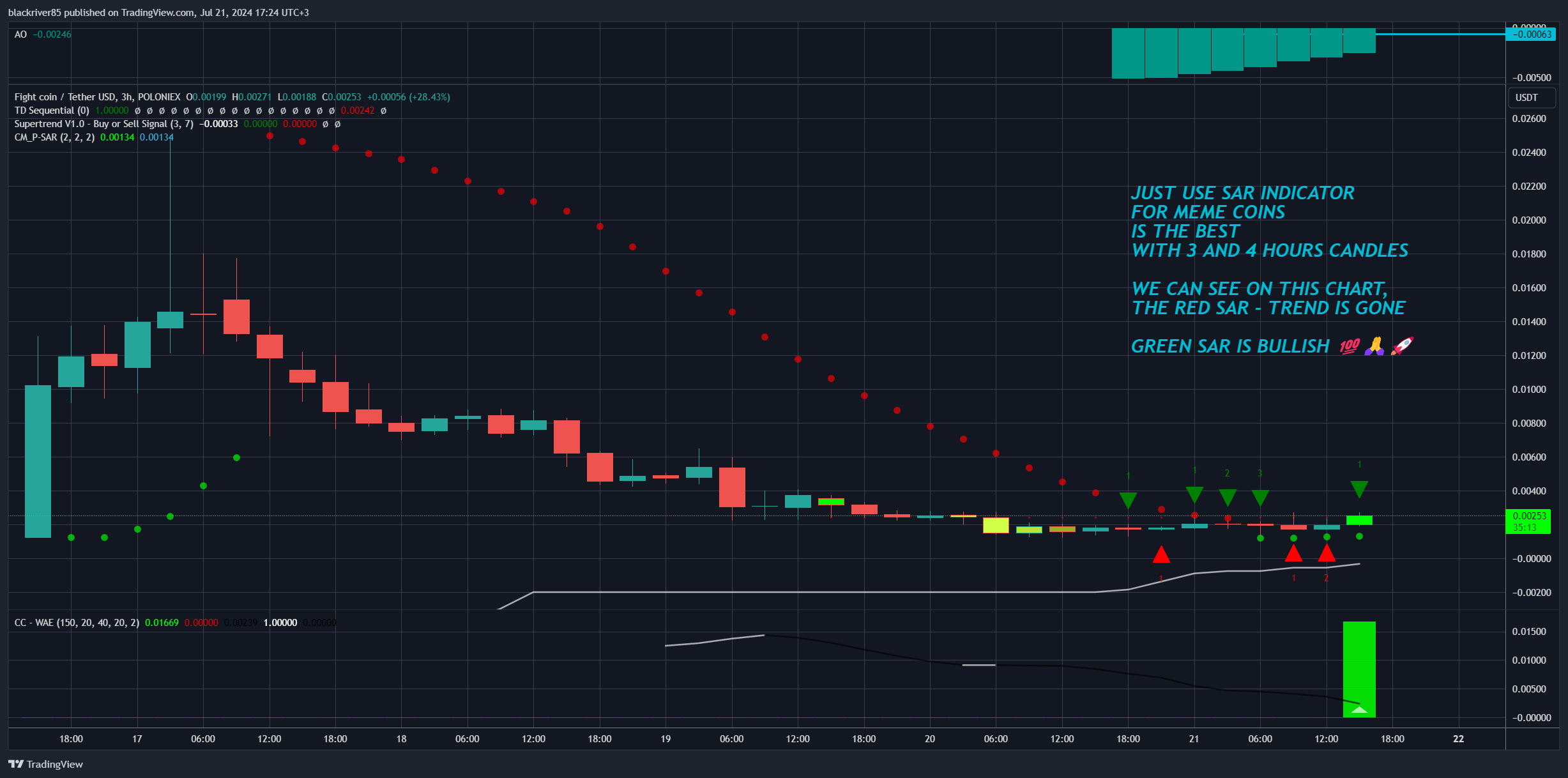
Task: Click the rocket emoji in the annotation
Action: (1402, 346)
